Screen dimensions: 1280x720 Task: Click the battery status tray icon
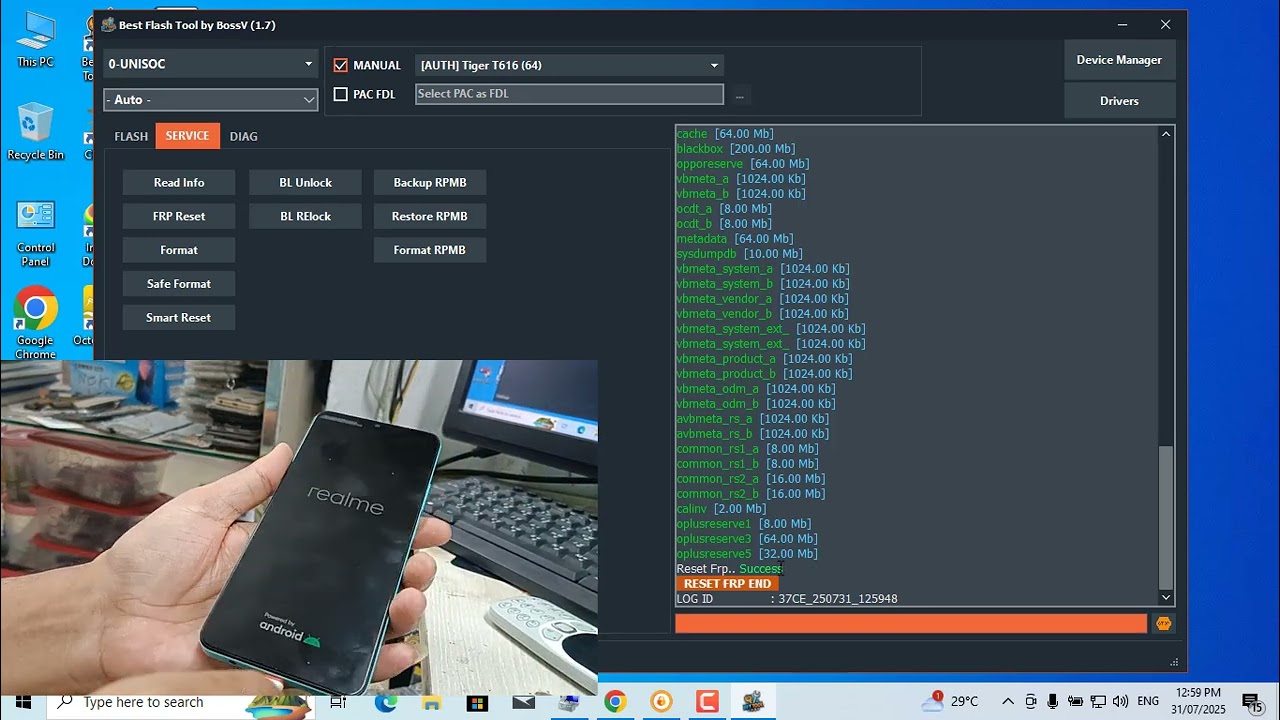tap(1075, 702)
